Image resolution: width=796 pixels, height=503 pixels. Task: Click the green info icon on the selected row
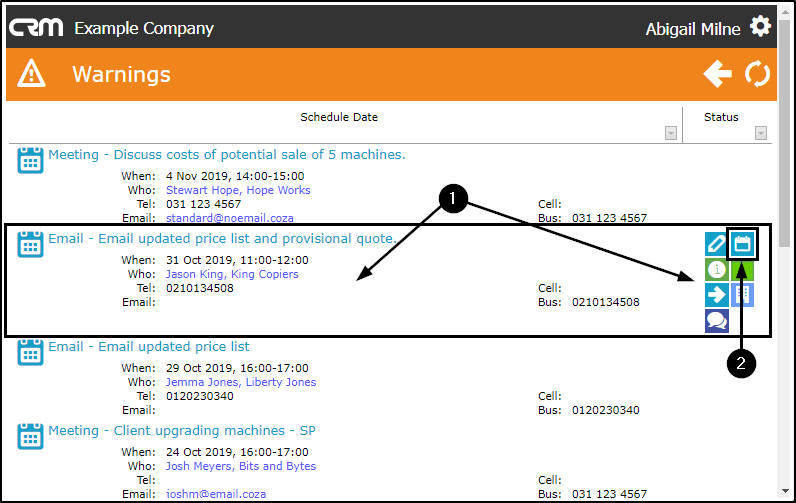point(716,269)
